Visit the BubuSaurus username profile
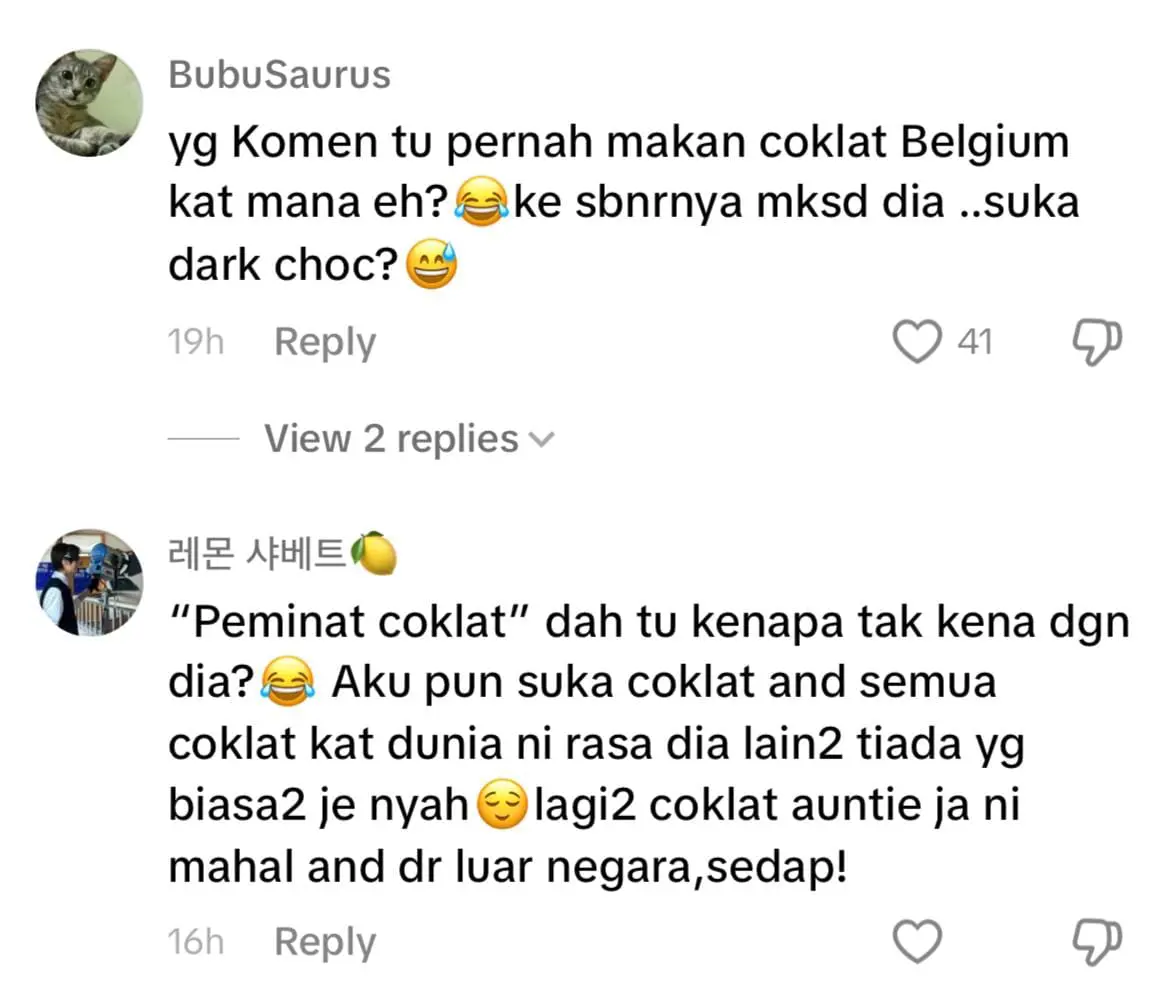 [x=280, y=75]
